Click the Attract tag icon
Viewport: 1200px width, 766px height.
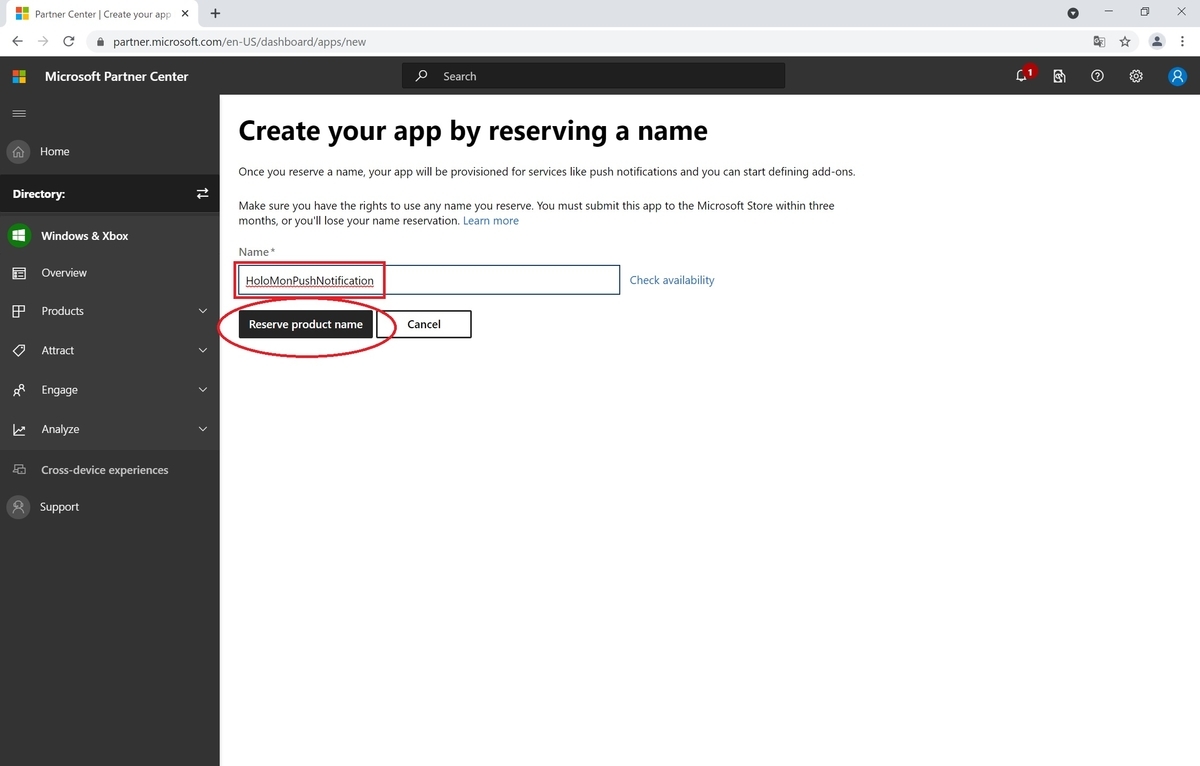pyautogui.click(x=19, y=351)
